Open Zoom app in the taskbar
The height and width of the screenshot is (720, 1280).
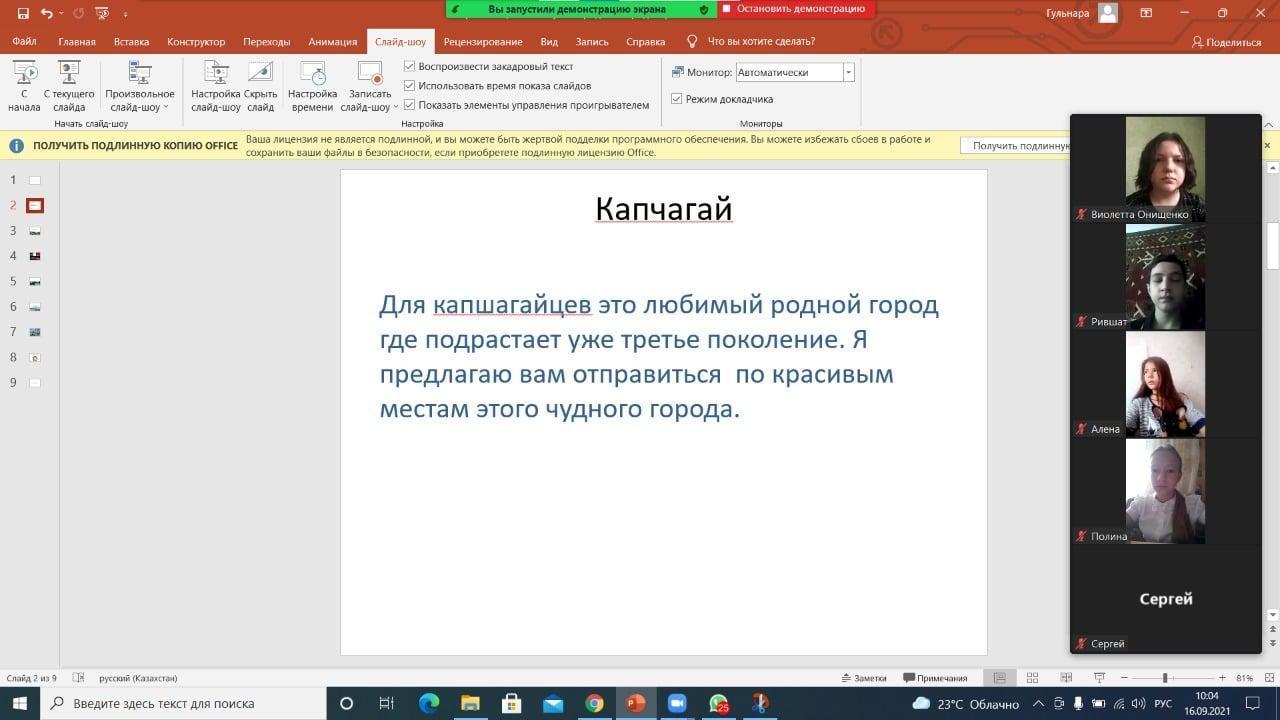click(679, 703)
